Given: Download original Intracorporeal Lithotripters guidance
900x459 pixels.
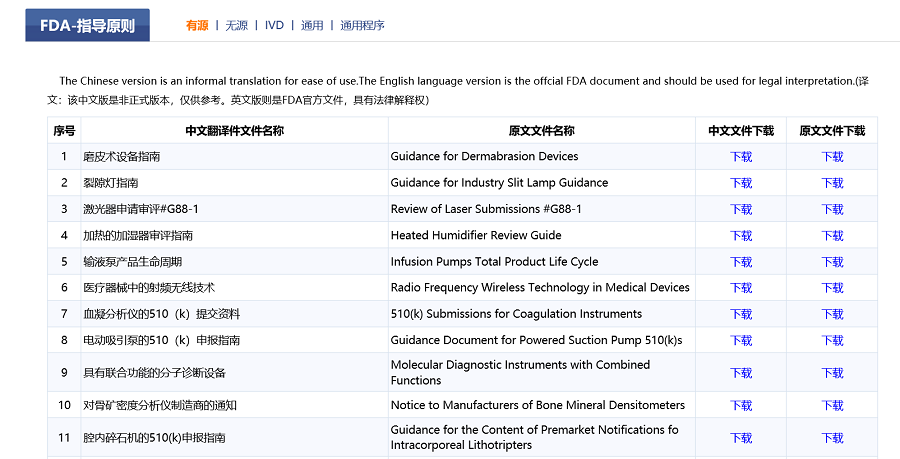Looking at the screenshot, I should [x=832, y=438].
